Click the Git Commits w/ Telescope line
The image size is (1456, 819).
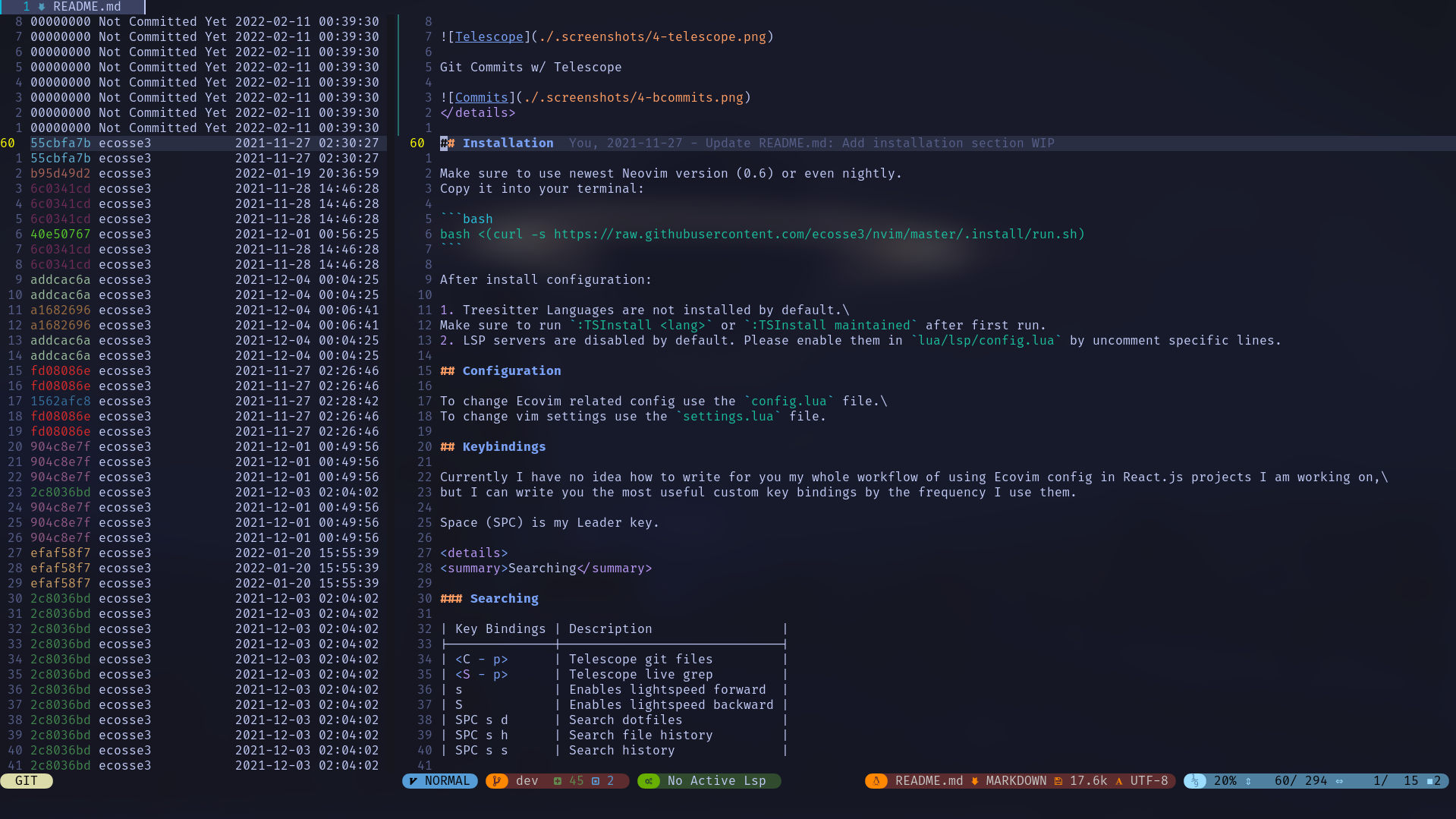(531, 68)
